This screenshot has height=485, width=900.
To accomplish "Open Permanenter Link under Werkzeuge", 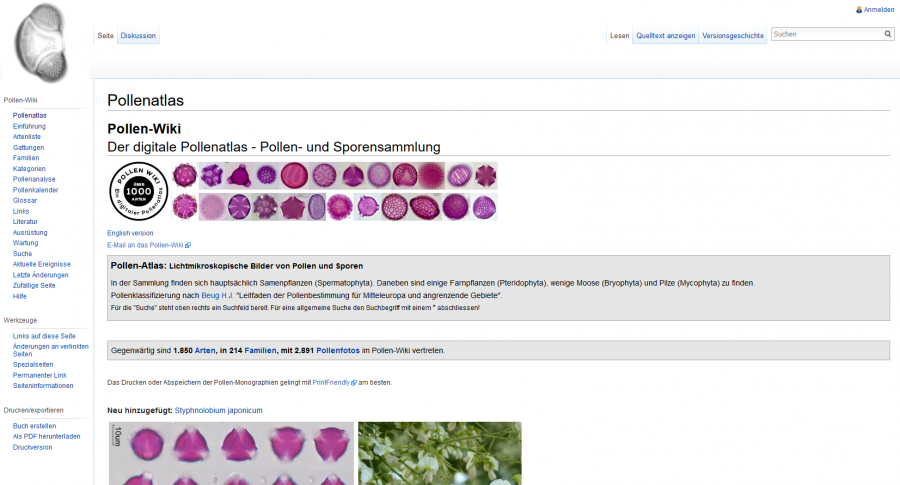I will [x=40, y=375].
